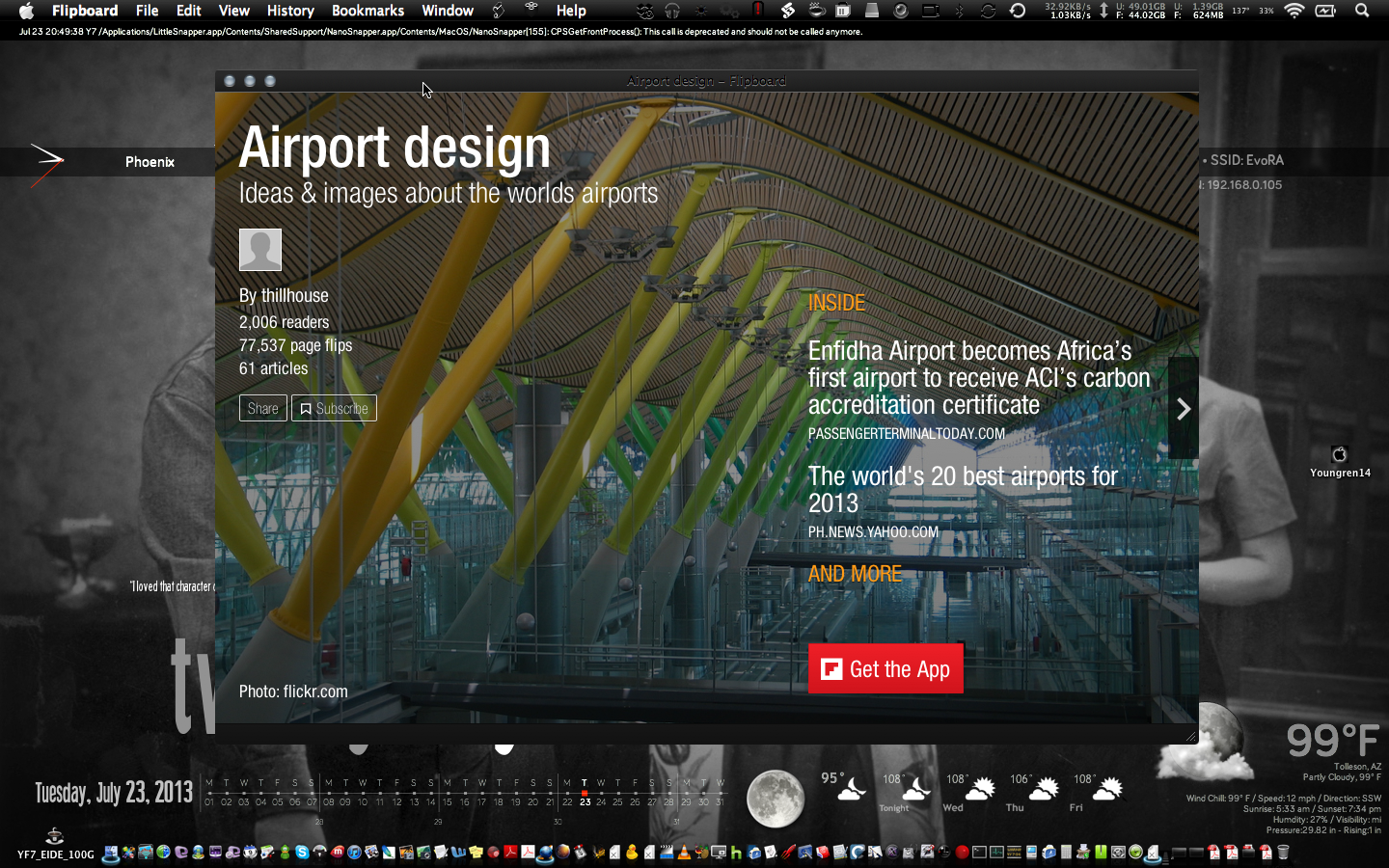The height and width of the screenshot is (868, 1389).
Task: Open the Flipboard application menu
Action: coord(85,11)
